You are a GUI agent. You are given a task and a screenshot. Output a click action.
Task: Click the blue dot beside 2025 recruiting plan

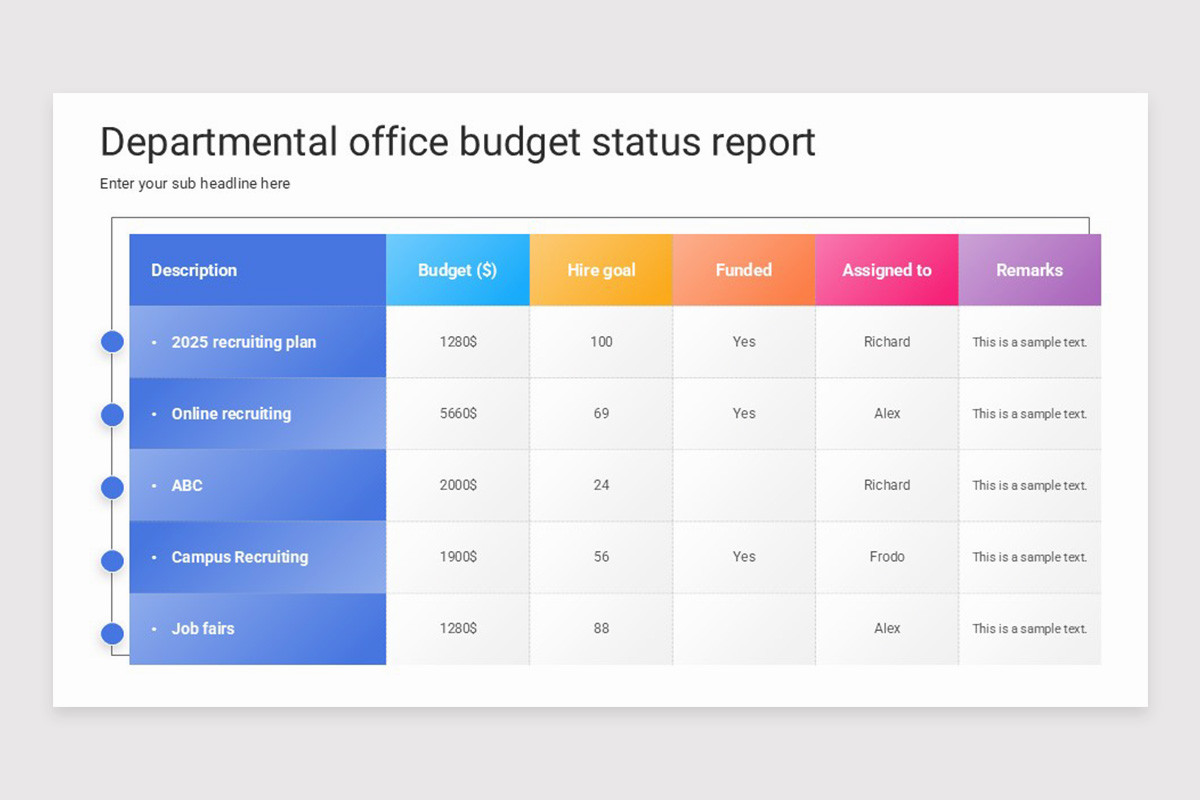tap(111, 341)
